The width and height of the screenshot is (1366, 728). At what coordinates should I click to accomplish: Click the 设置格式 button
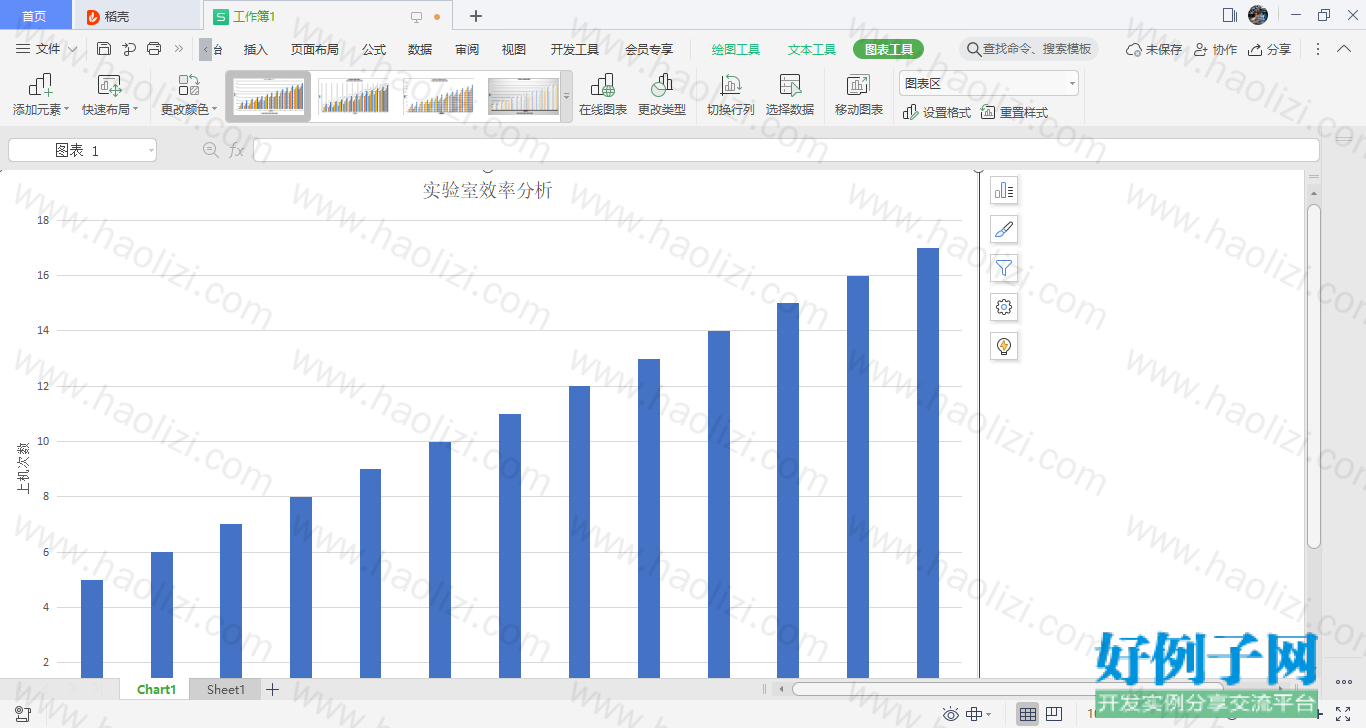937,113
